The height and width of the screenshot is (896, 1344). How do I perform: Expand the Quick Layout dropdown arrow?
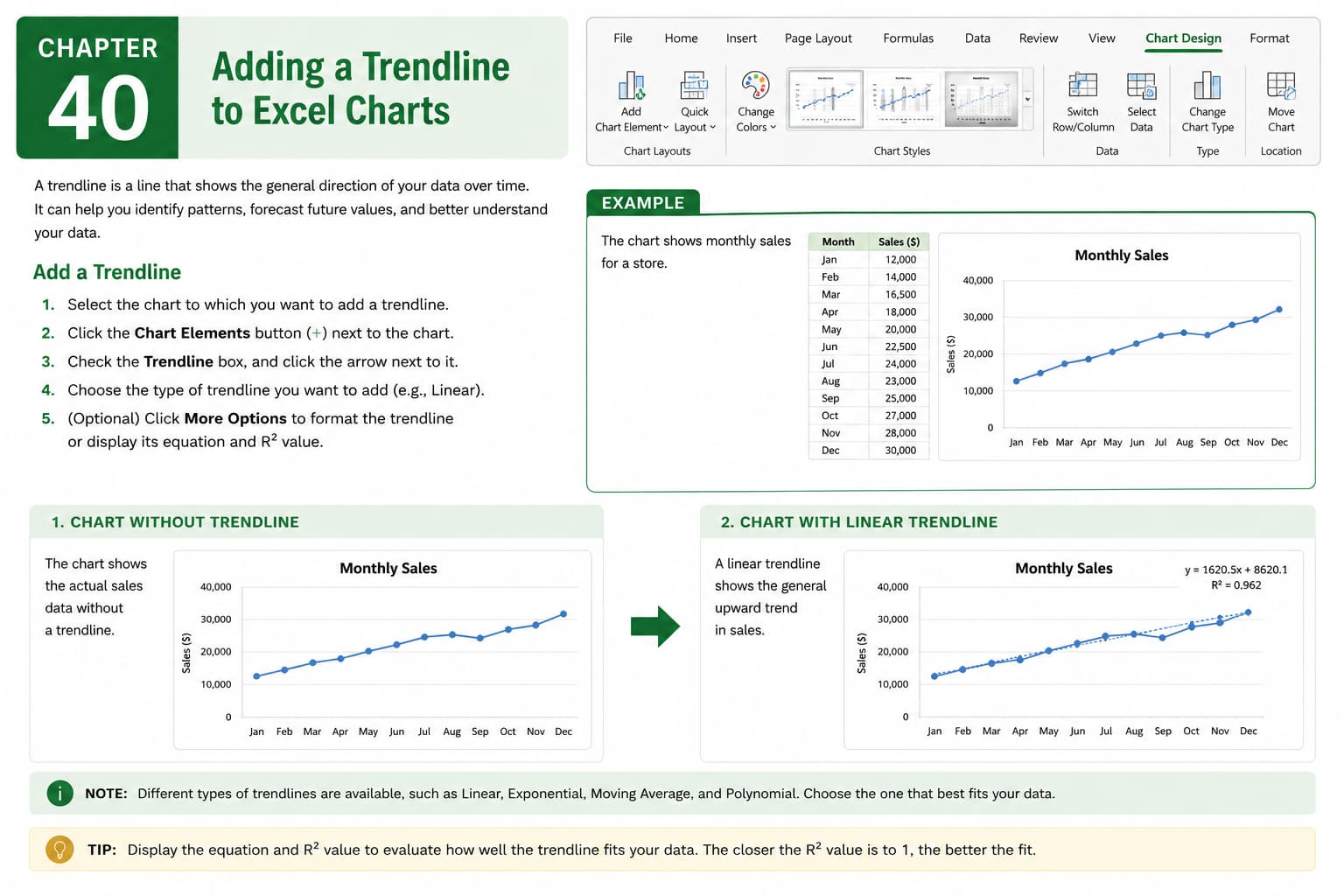[712, 128]
